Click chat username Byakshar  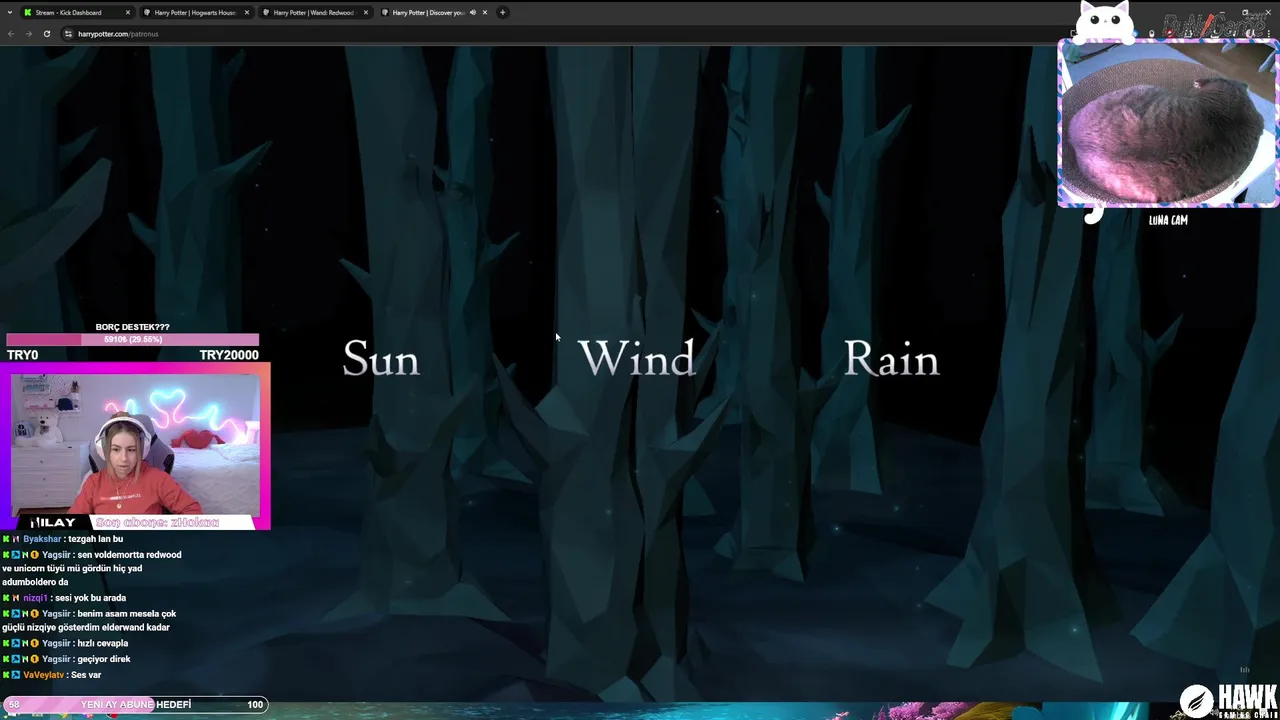[x=42, y=539]
